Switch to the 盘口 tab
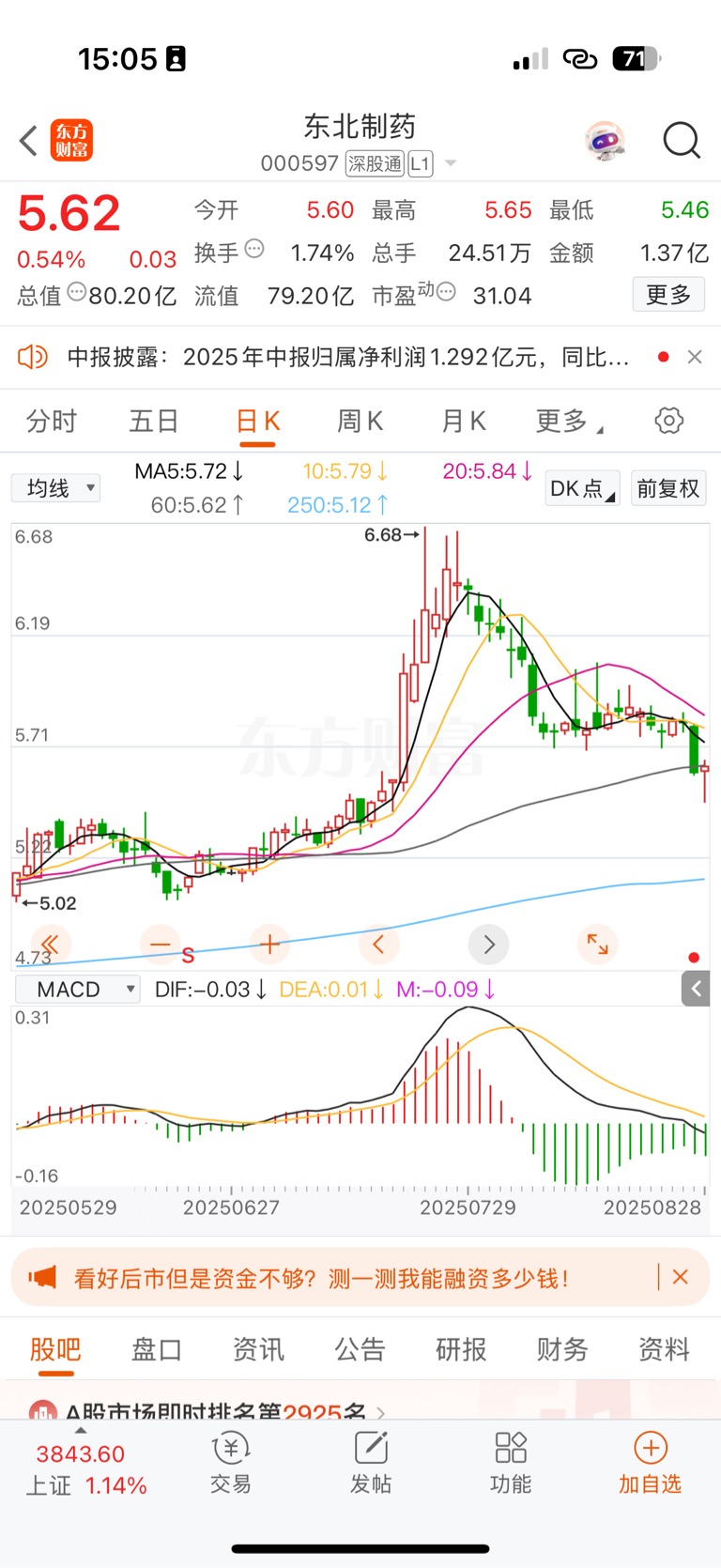 point(157,1349)
